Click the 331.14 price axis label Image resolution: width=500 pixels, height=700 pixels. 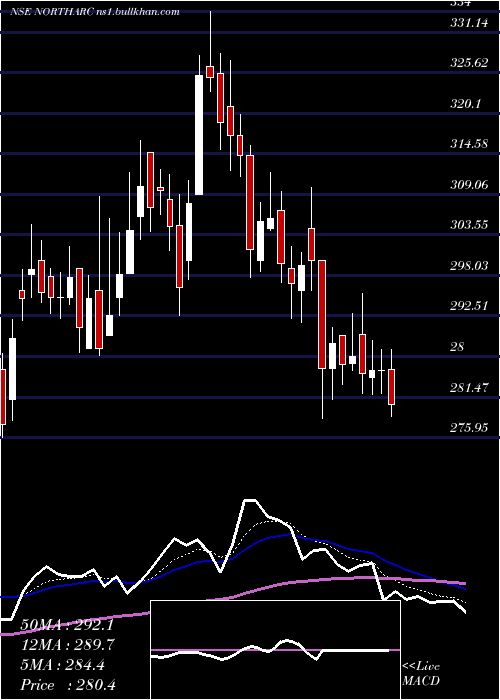point(469,22)
